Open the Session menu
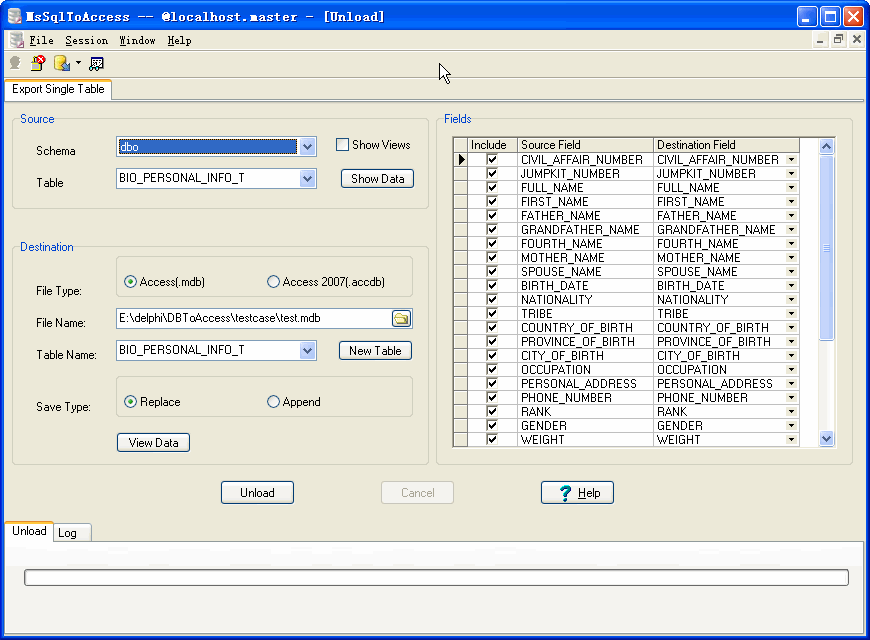The image size is (870, 640). click(x=87, y=41)
